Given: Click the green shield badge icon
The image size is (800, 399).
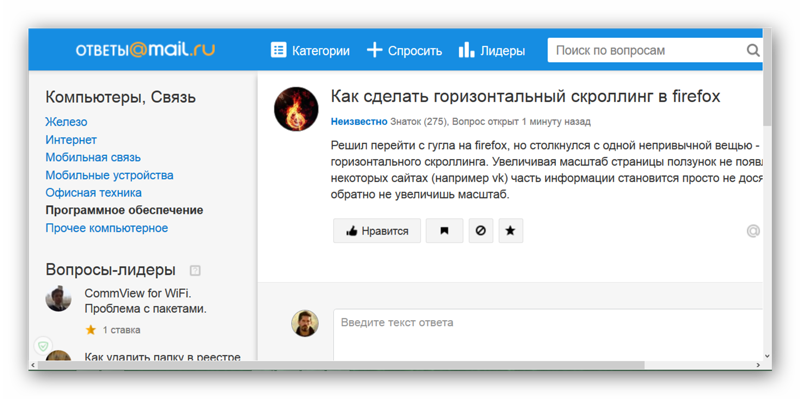Looking at the screenshot, I should (x=43, y=346).
